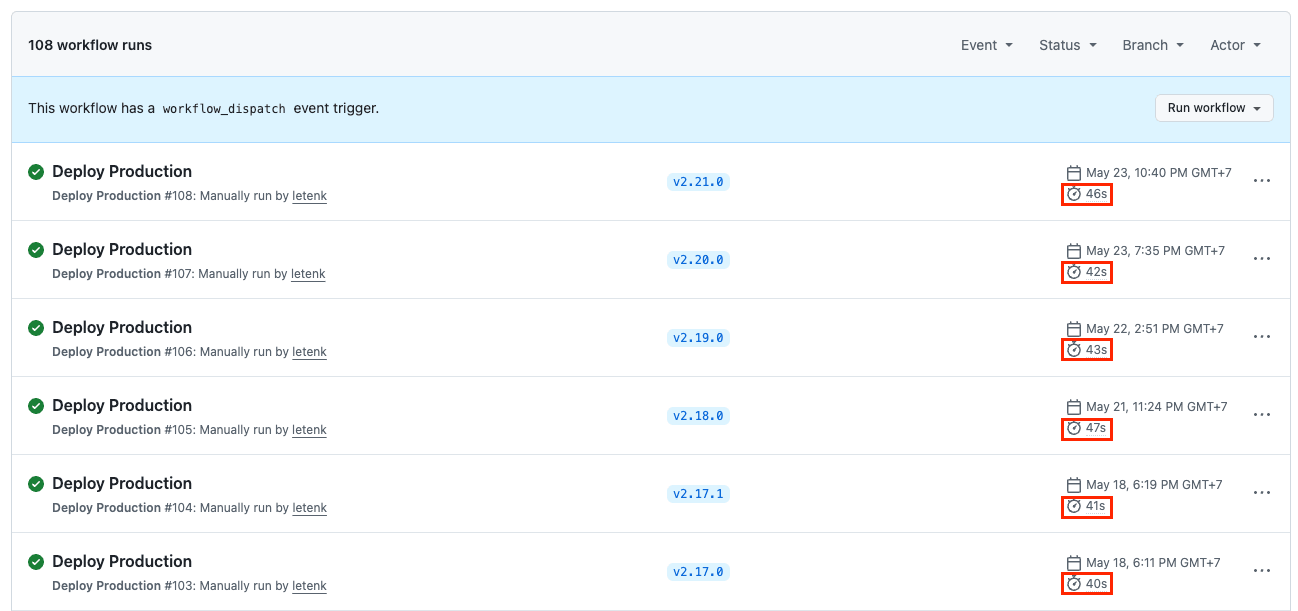
Task: Click the calendar icon beside May 23, 7:35 PM
Action: (1074, 251)
